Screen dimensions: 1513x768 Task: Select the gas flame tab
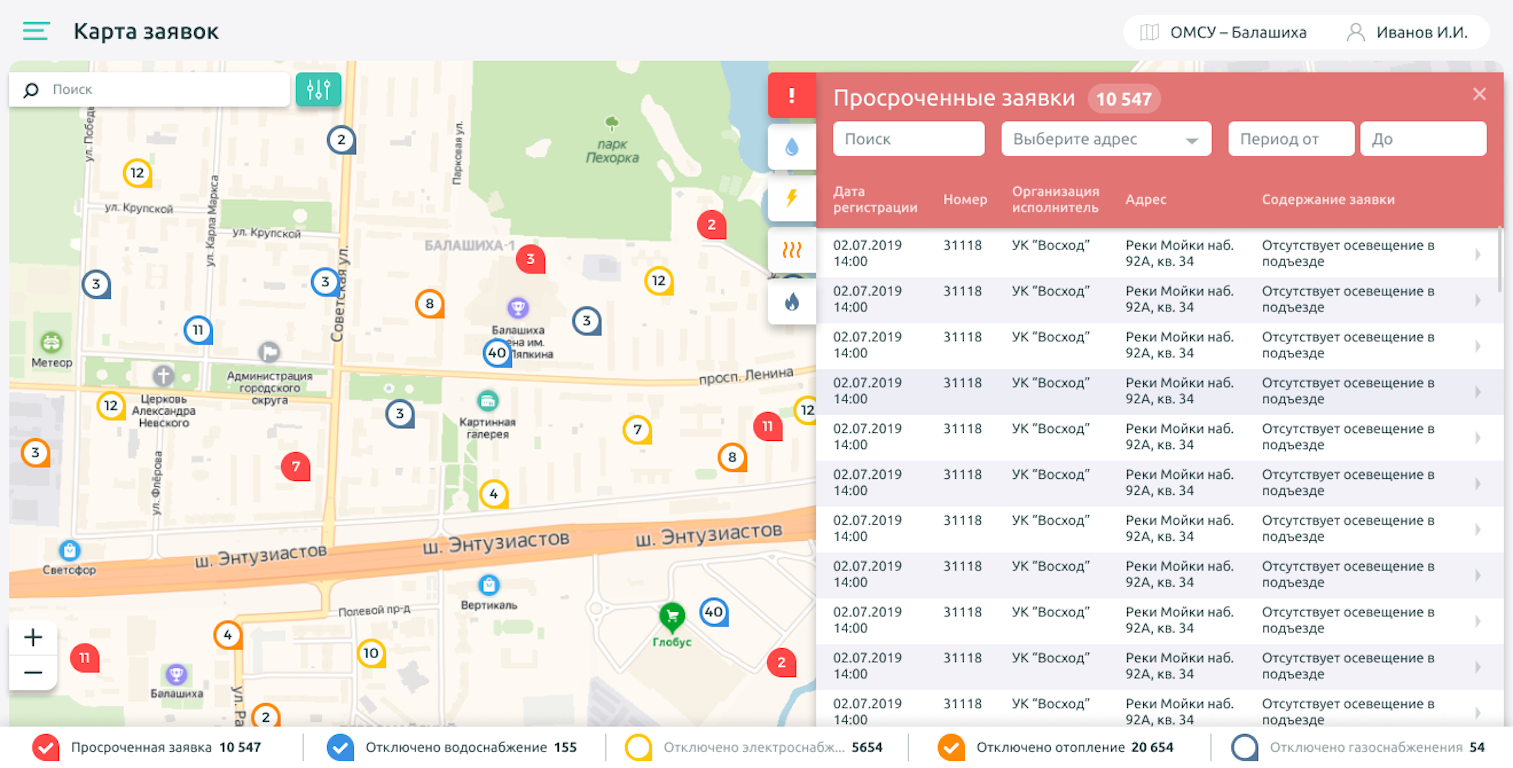point(792,301)
